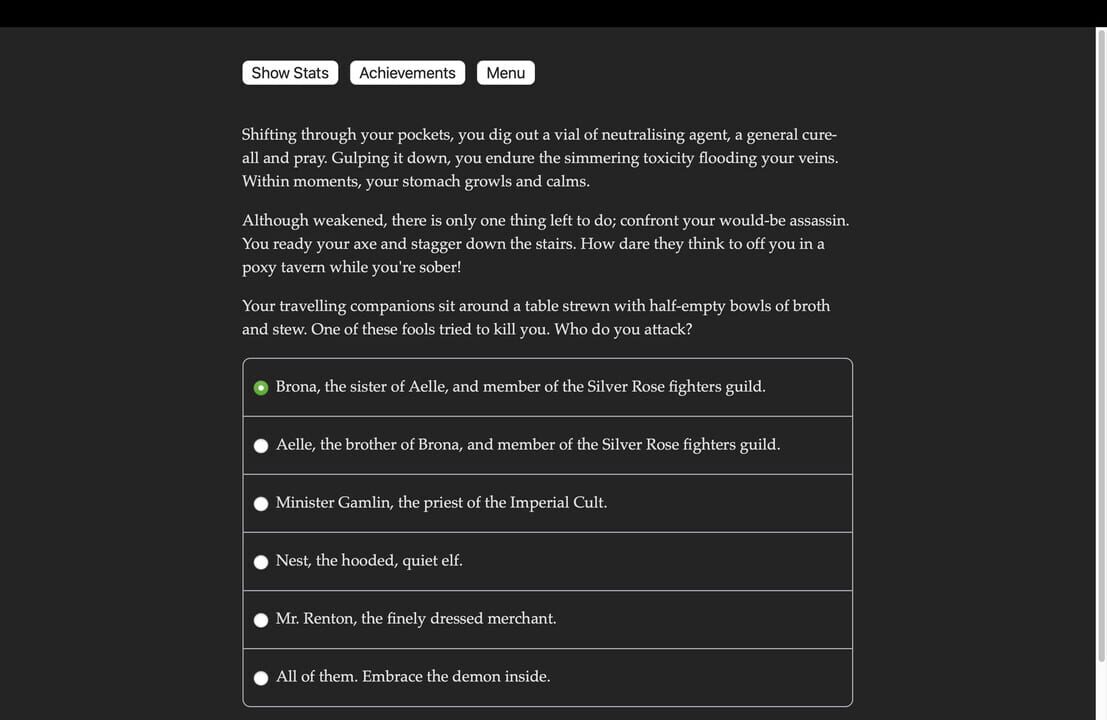Select 'All of them. Embrace the demon inside.'

pos(261,677)
